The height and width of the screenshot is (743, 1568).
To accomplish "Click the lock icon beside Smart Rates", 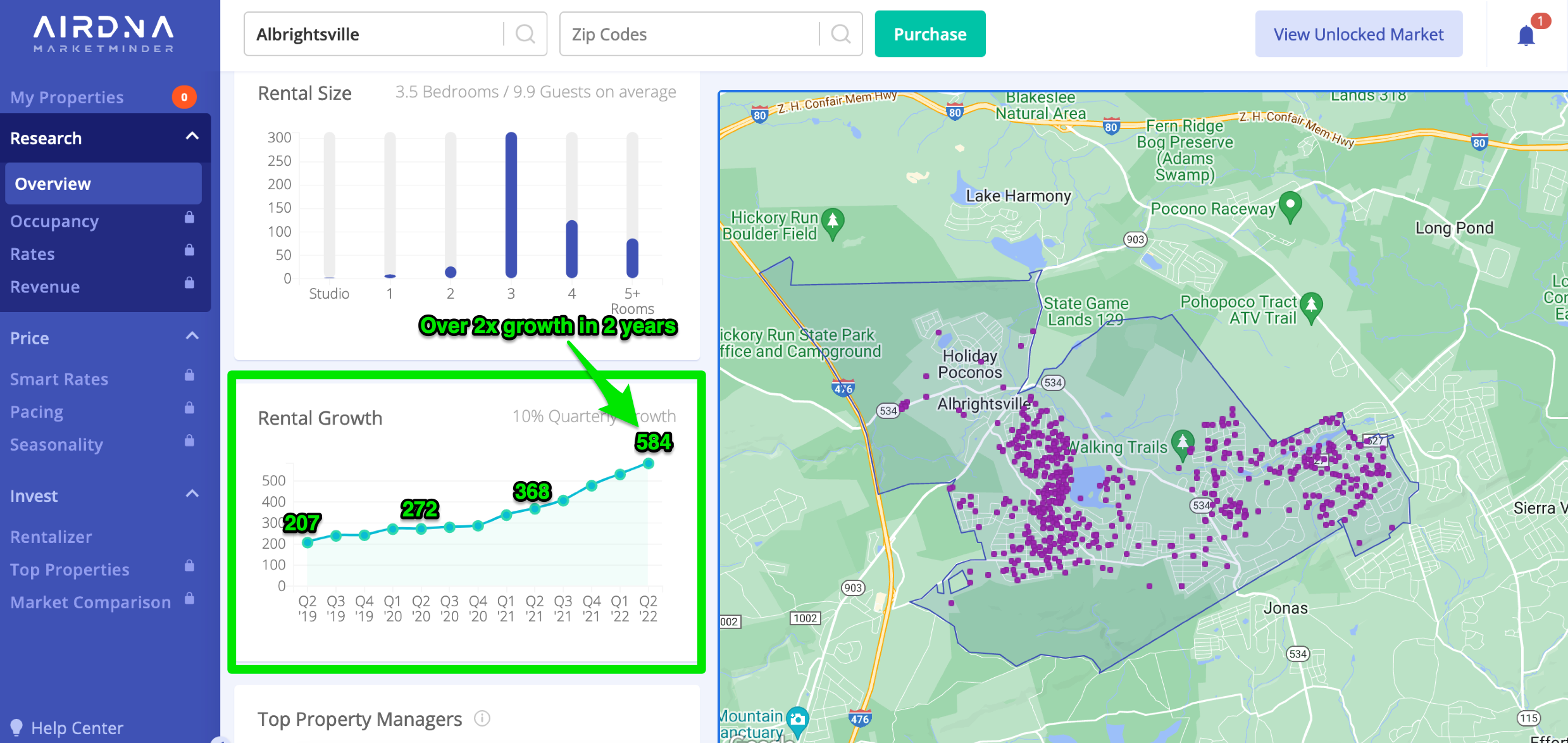I will 189,375.
